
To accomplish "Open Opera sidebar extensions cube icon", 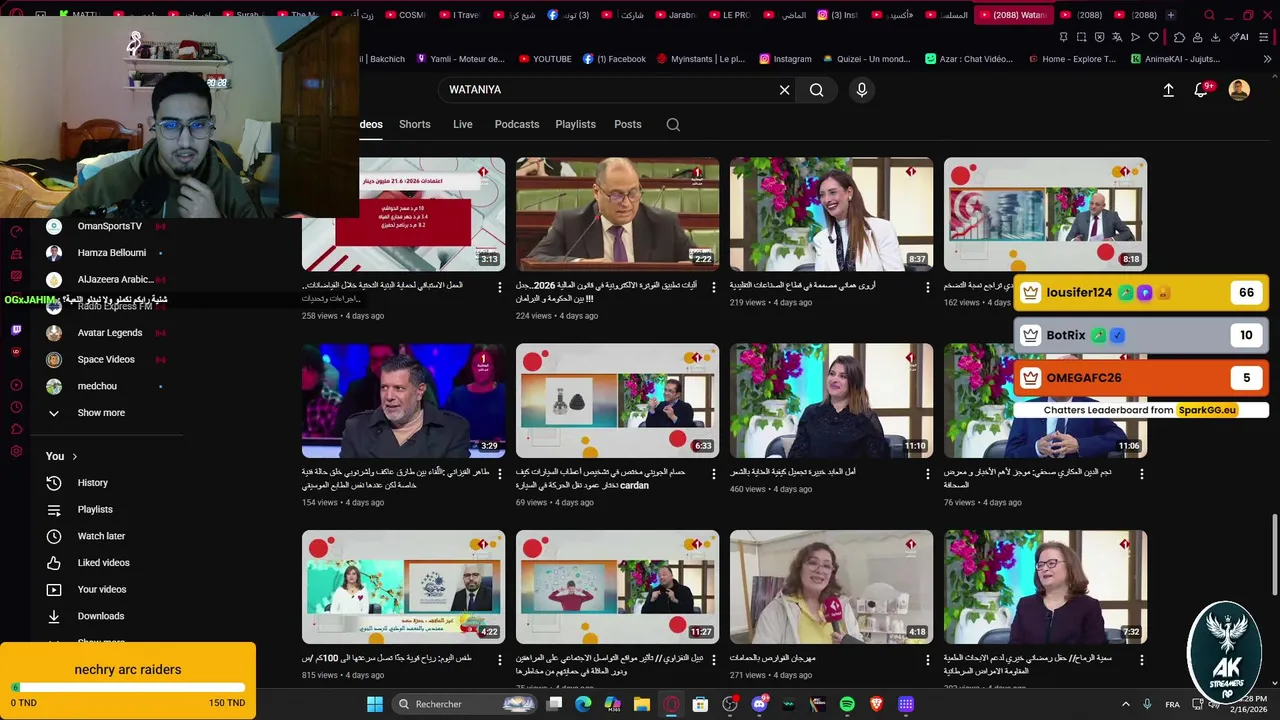I will (16, 429).
